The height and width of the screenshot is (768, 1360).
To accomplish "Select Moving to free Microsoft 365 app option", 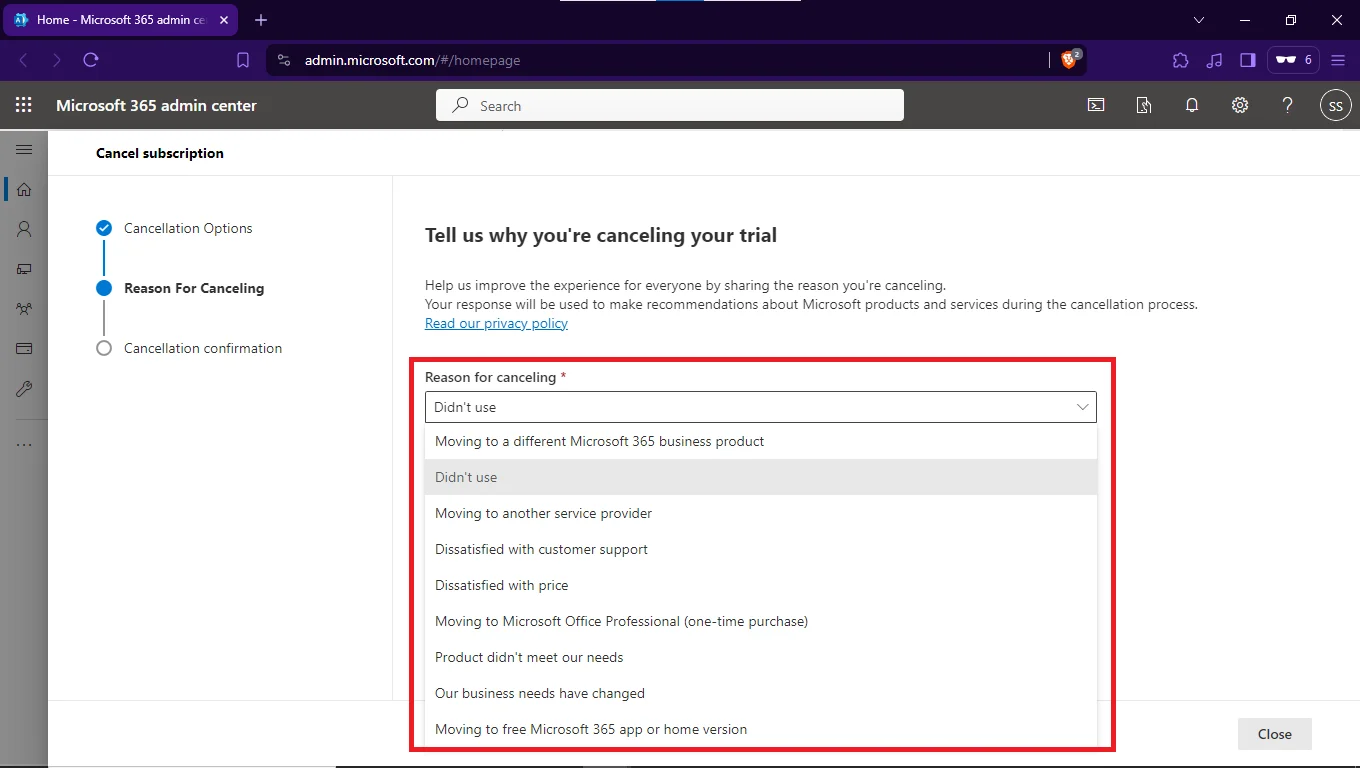I will point(761,729).
